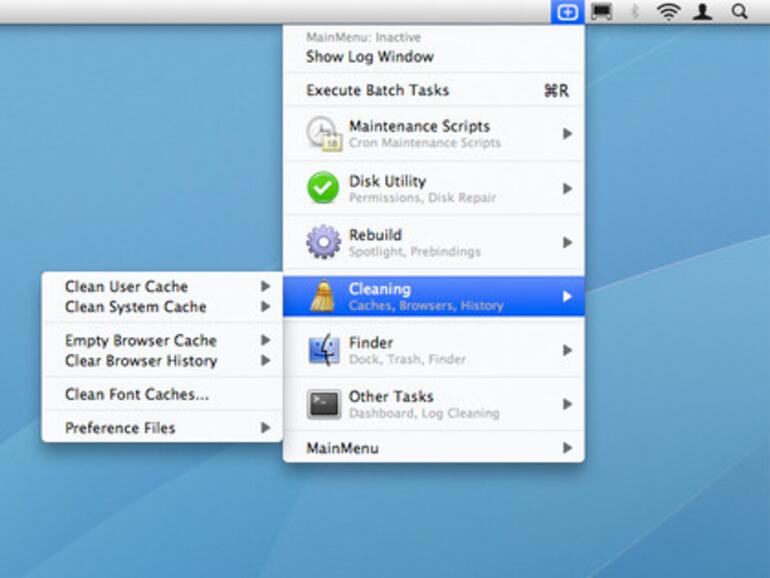Image resolution: width=770 pixels, height=578 pixels.
Task: Select Clean User Cache entry
Action: click(126, 286)
